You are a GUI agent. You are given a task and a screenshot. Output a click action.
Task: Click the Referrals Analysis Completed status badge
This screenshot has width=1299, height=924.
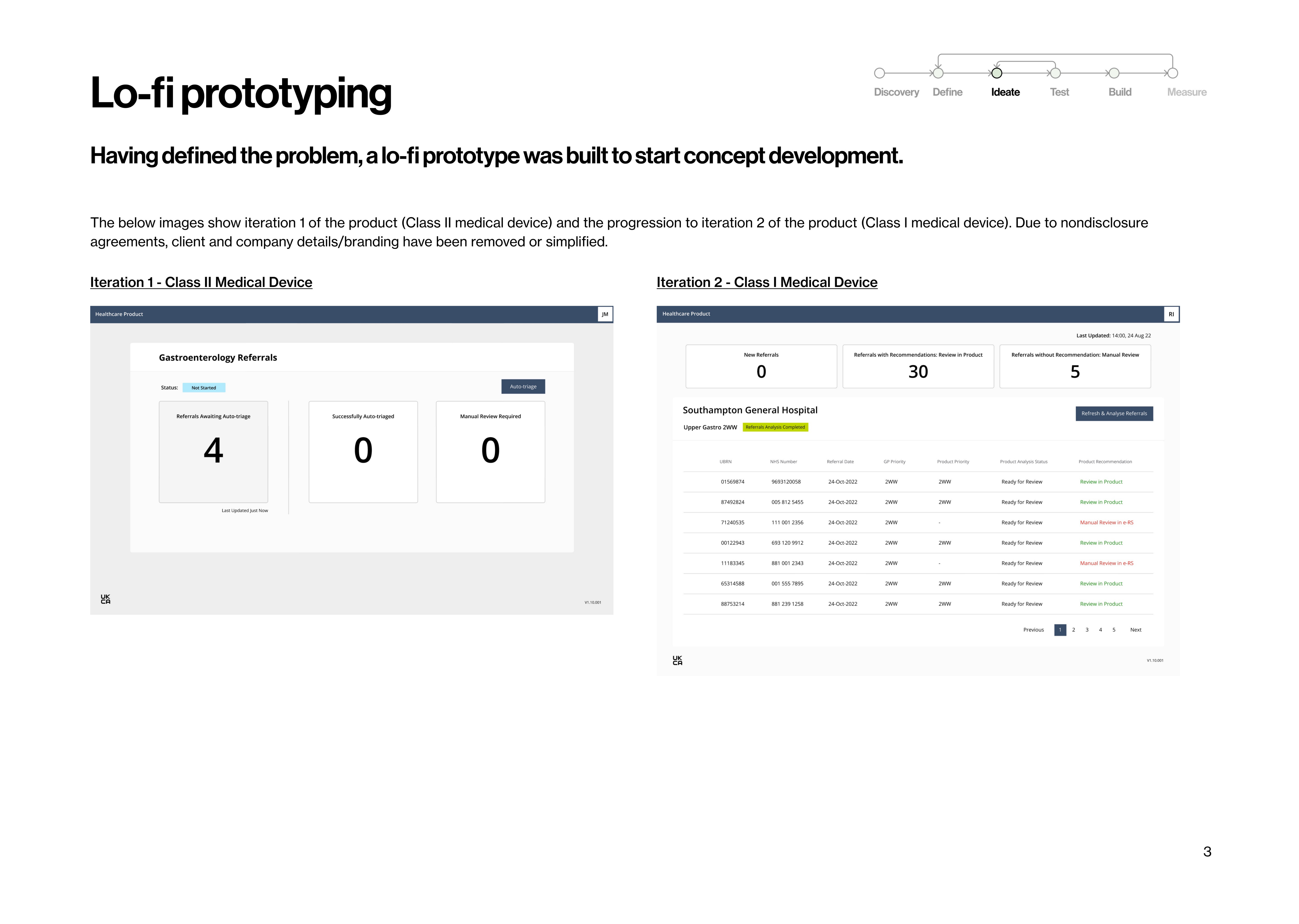tap(775, 427)
